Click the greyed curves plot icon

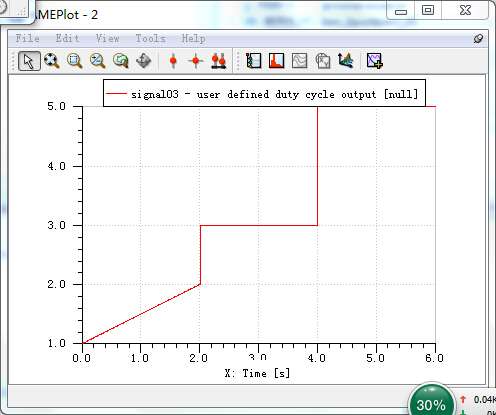[x=299, y=61]
